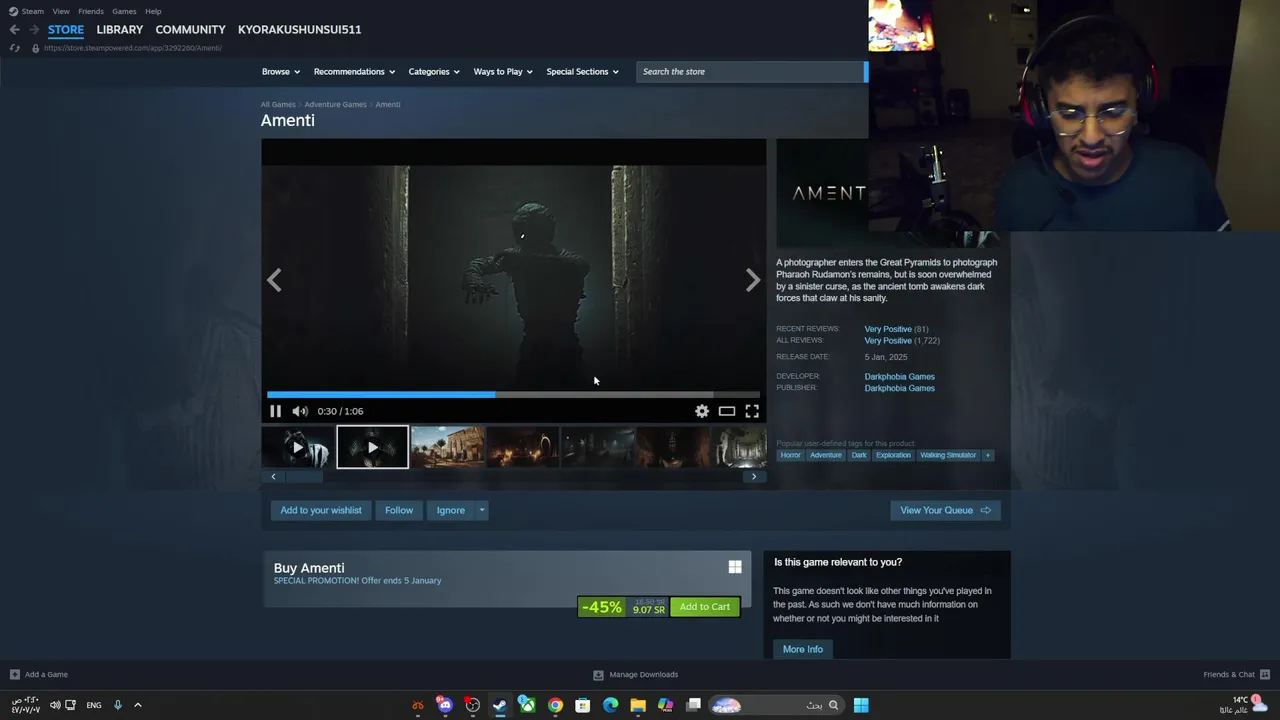Click Add to your wishlist
The height and width of the screenshot is (720, 1280).
(321, 510)
